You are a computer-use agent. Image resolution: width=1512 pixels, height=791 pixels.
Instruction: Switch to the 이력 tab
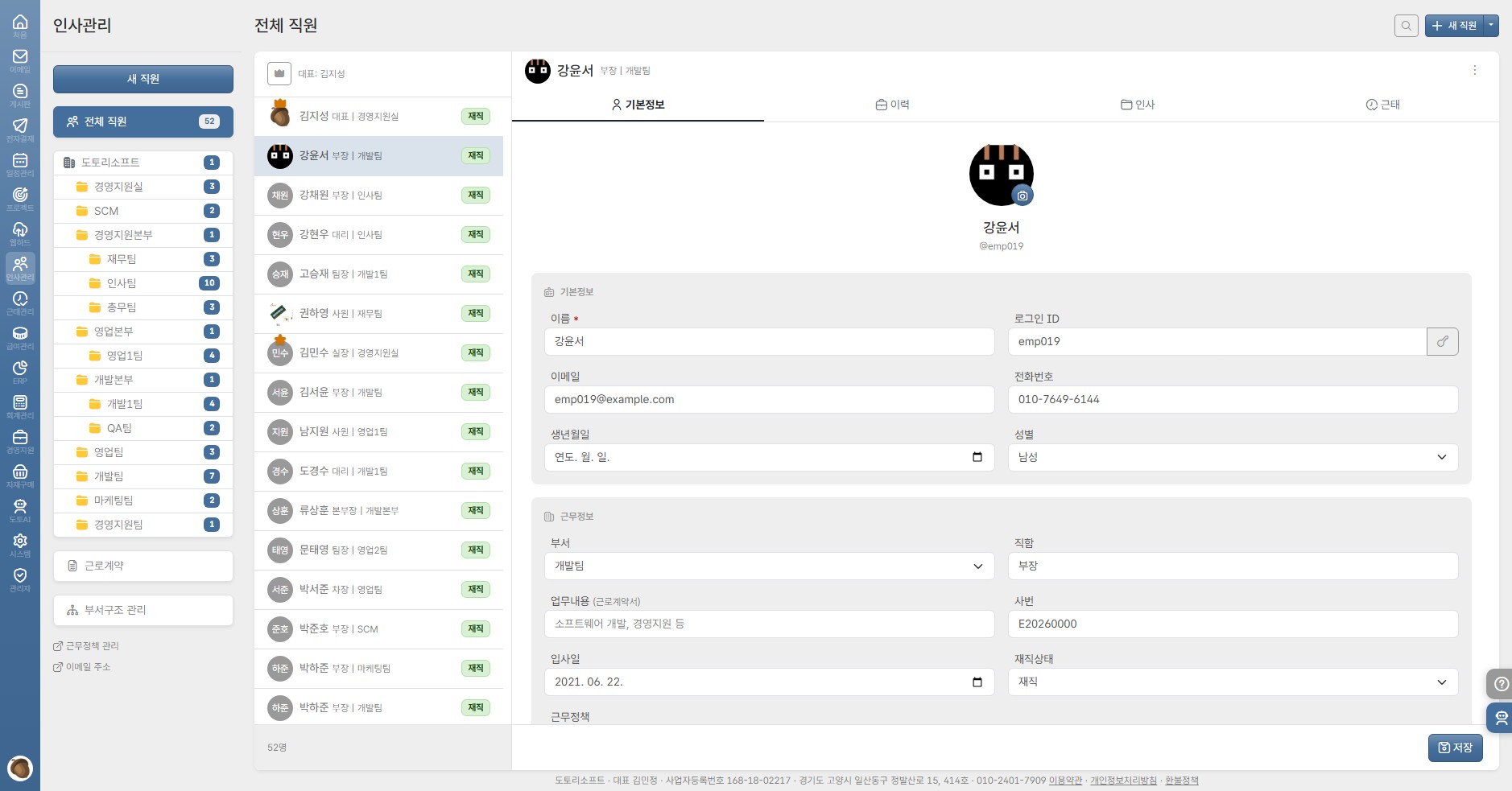coord(892,105)
